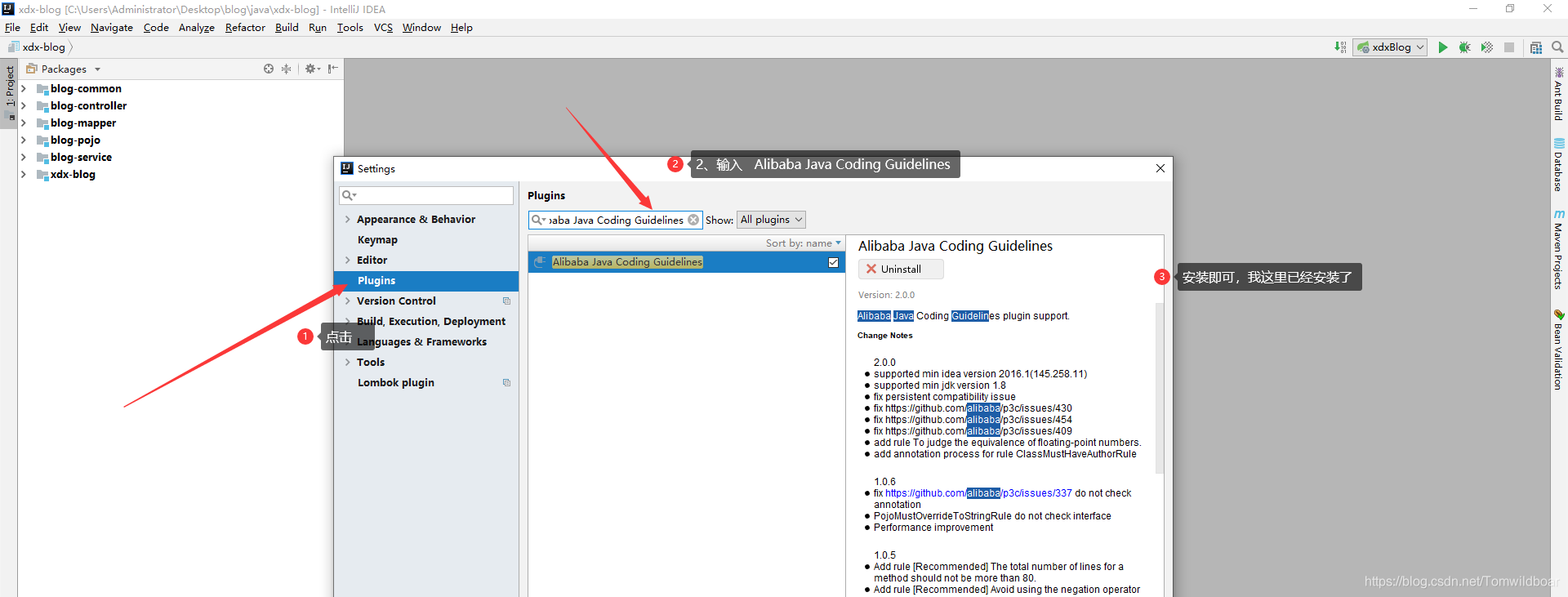Image resolution: width=1568 pixels, height=597 pixels.
Task: Click Version: 2.0.0 text
Action: pyautogui.click(x=886, y=295)
